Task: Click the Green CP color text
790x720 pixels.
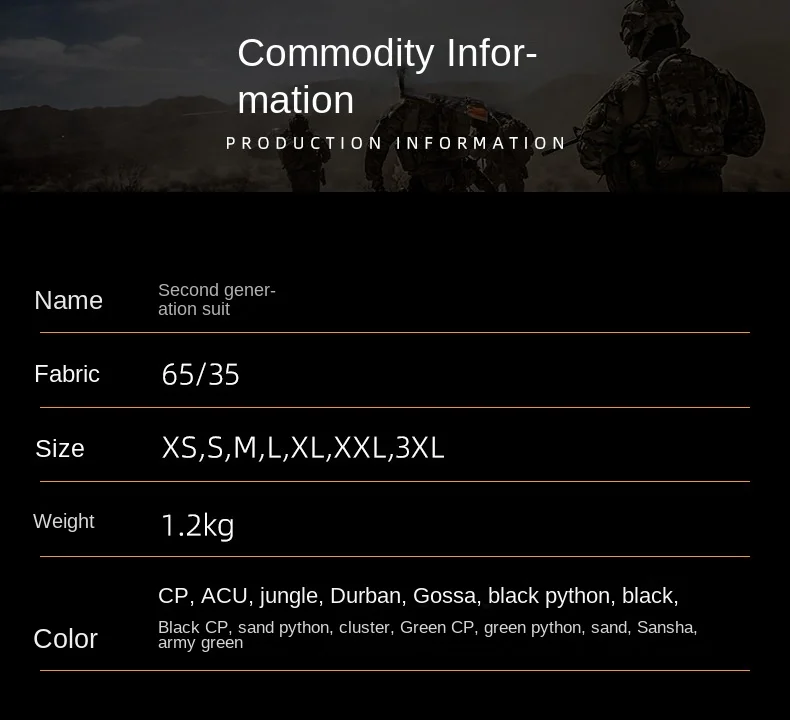Action: 436,628
